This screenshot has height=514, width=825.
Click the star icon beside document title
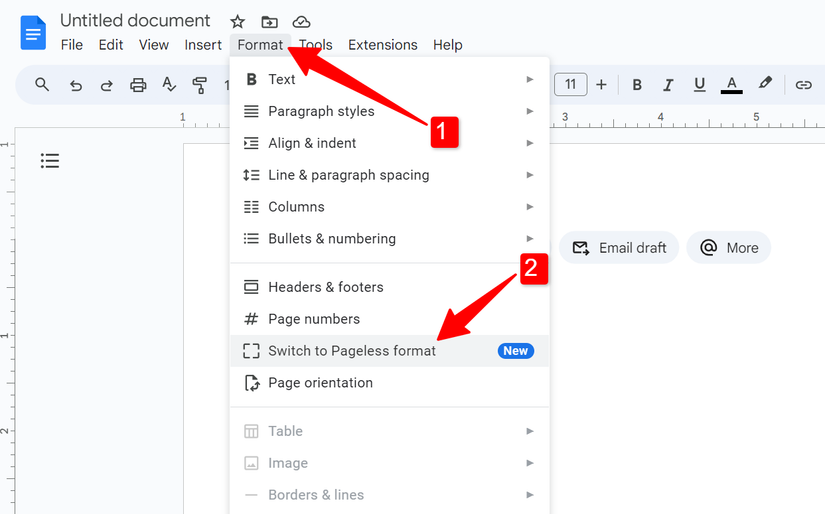[x=237, y=21]
